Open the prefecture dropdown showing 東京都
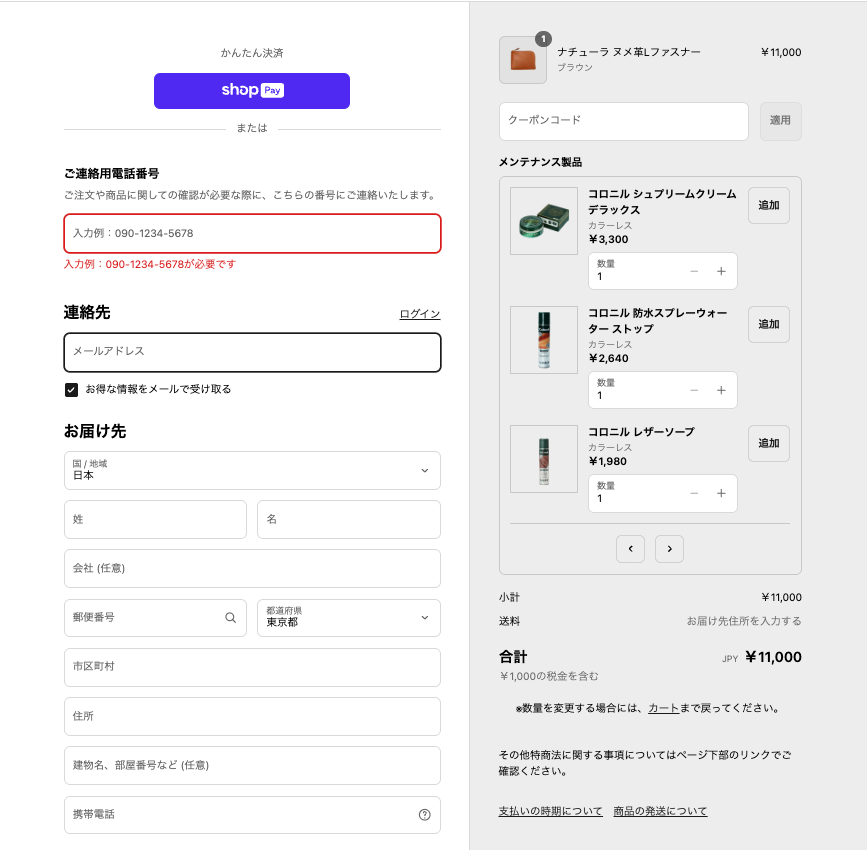Screen dimensions: 867x850 click(348, 618)
